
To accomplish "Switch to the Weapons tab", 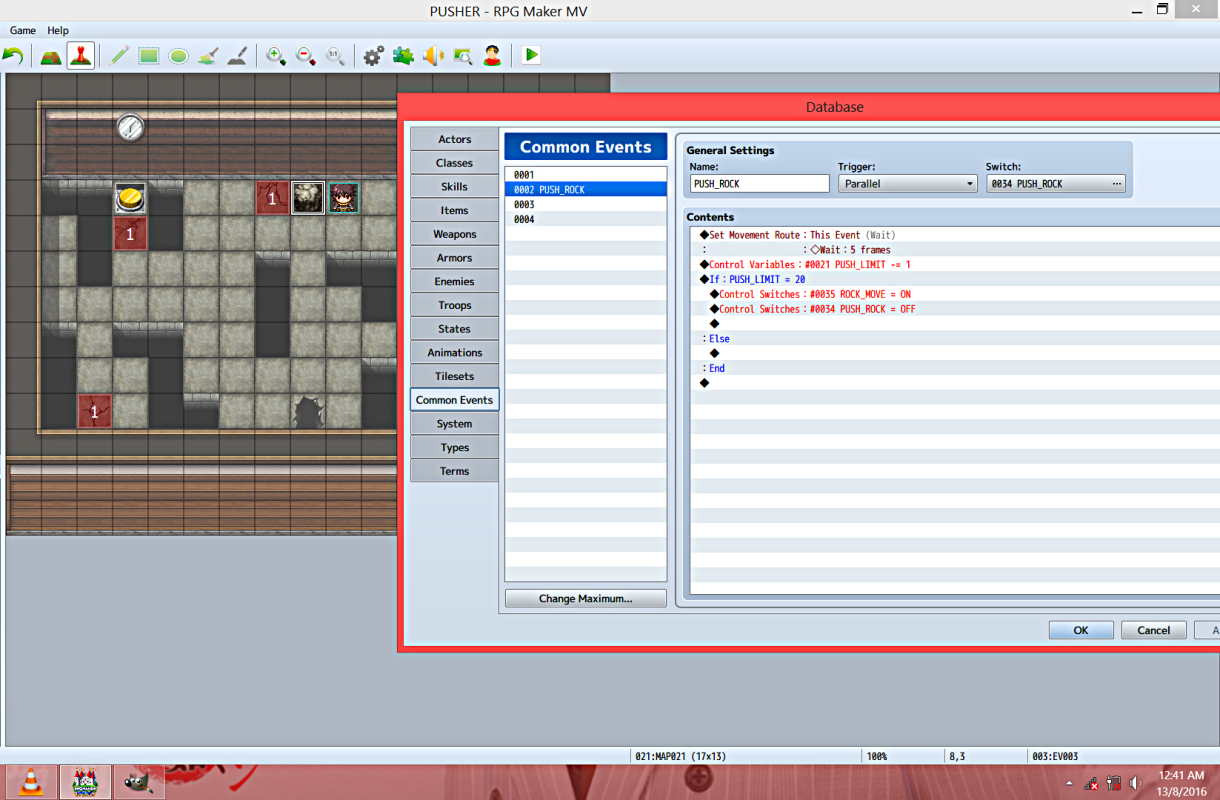I will 454,234.
